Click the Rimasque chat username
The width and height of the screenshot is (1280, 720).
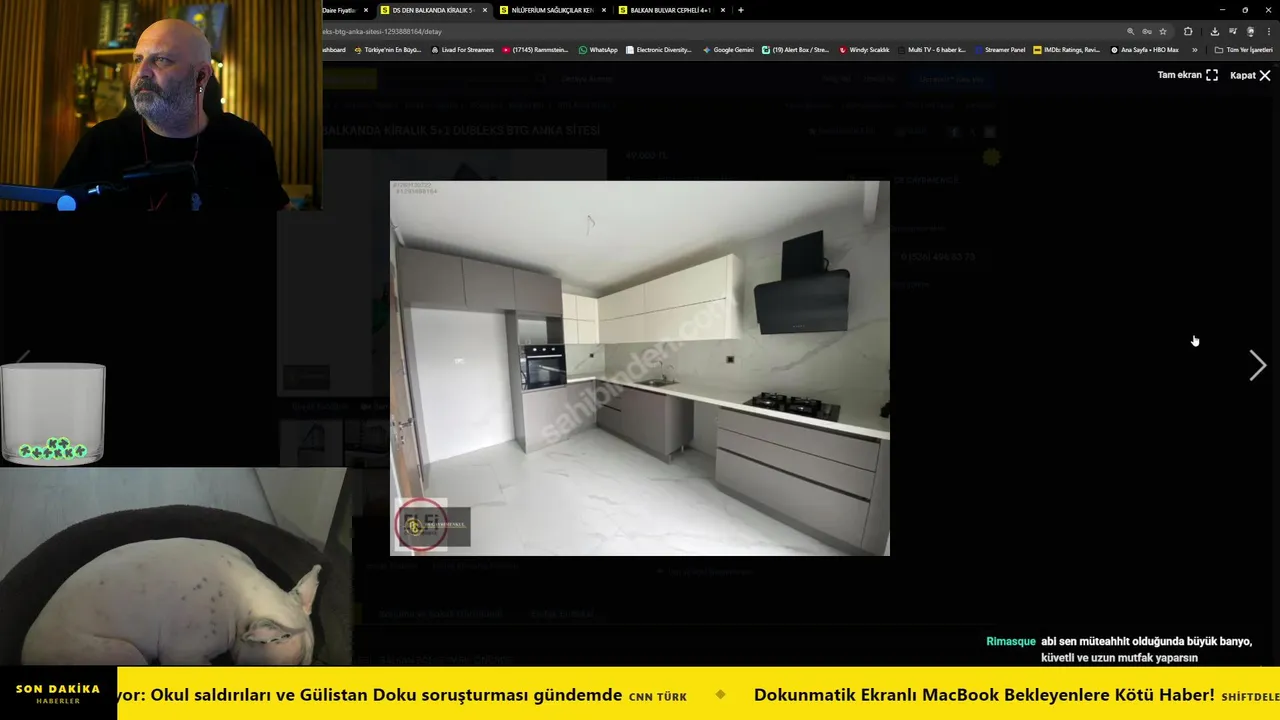(x=1010, y=642)
